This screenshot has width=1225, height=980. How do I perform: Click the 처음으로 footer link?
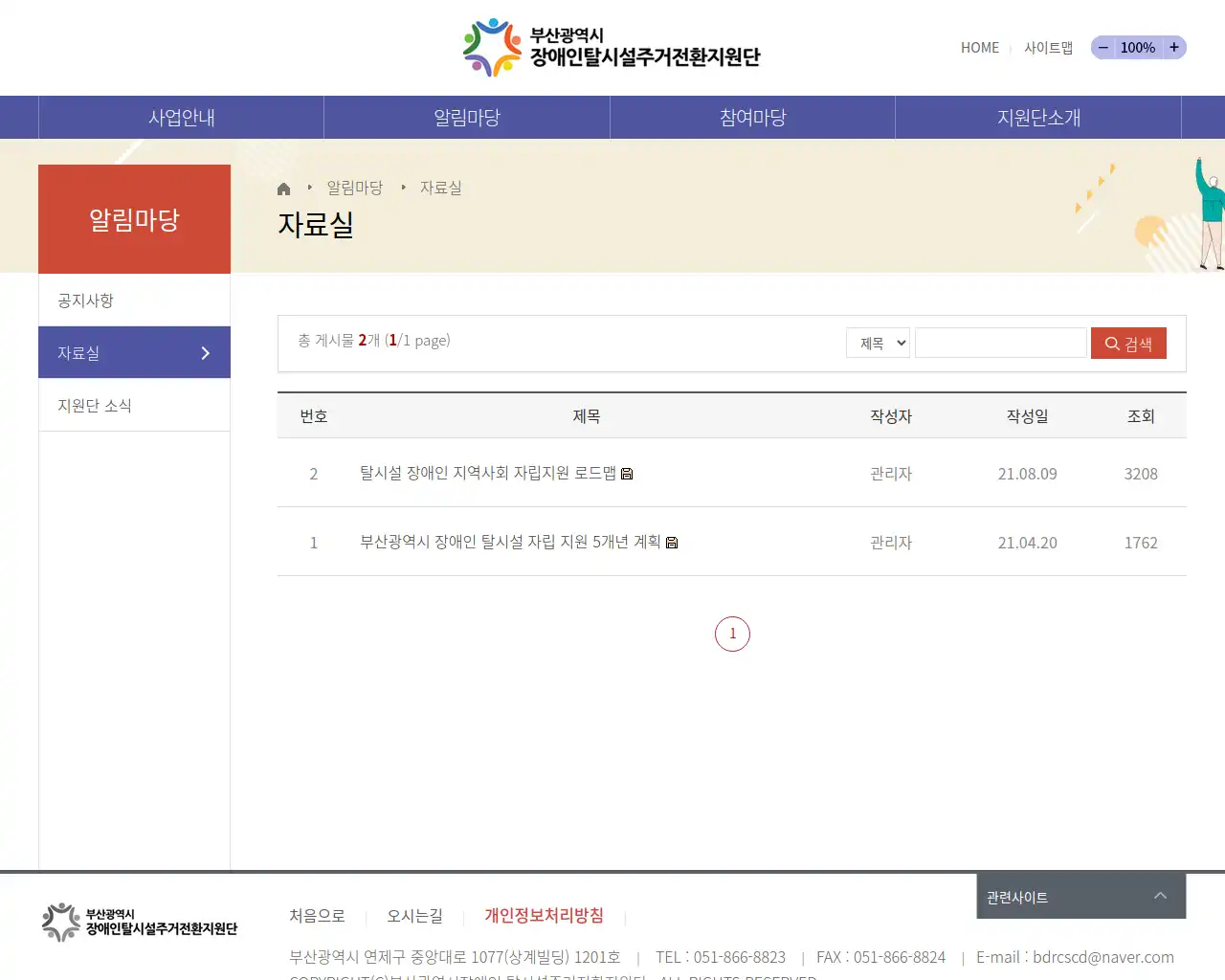click(317, 916)
